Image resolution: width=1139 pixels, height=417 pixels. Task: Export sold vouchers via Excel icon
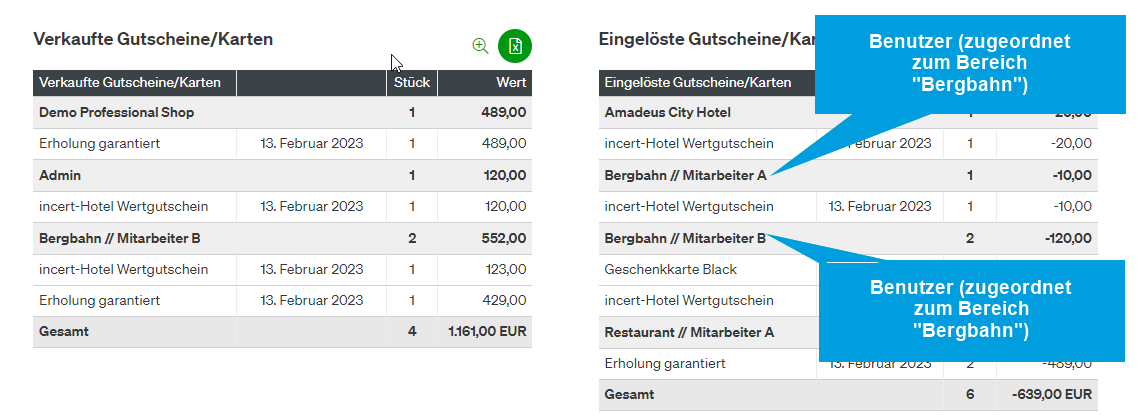pyautogui.click(x=515, y=46)
